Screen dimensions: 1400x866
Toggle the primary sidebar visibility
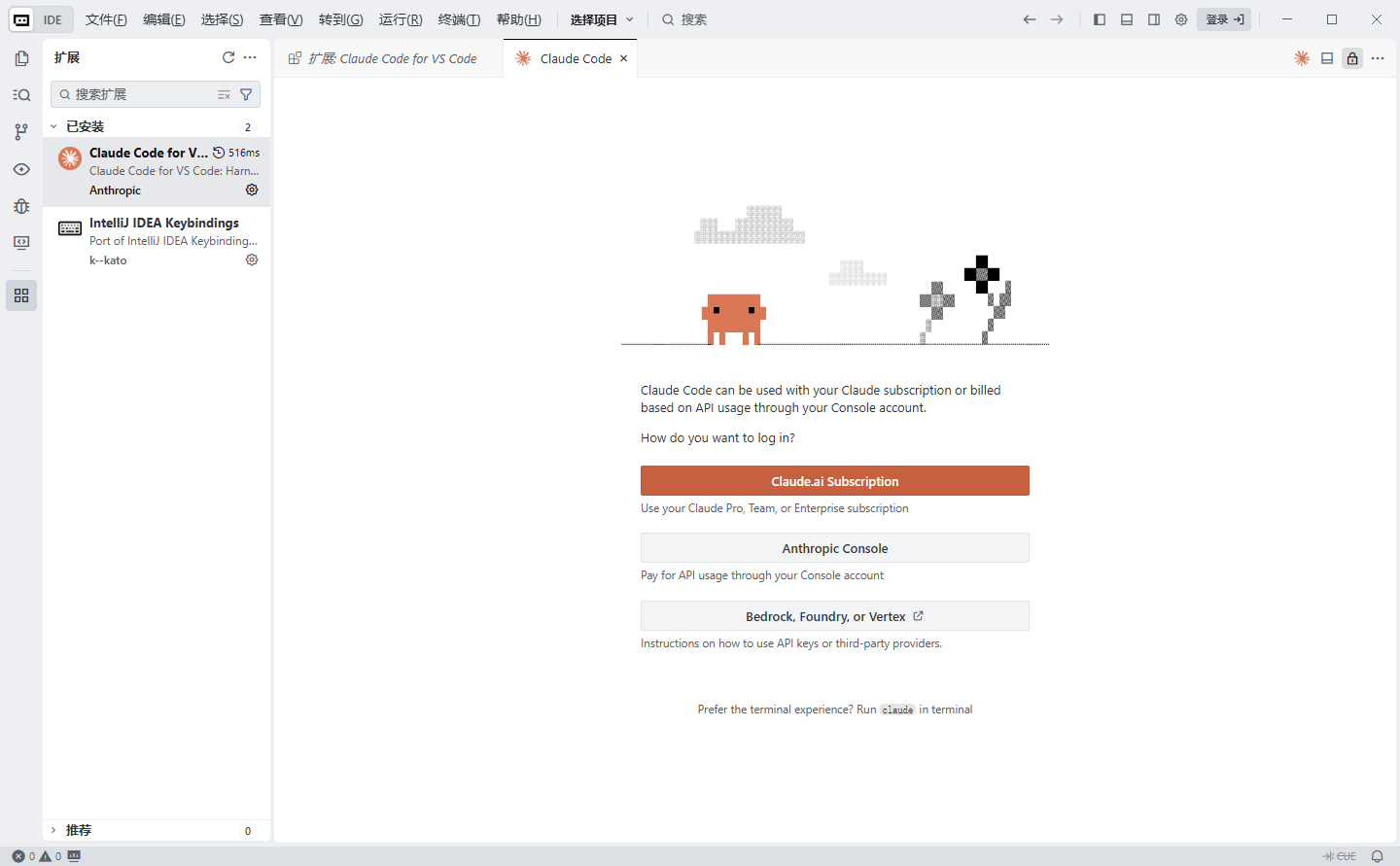[1100, 19]
